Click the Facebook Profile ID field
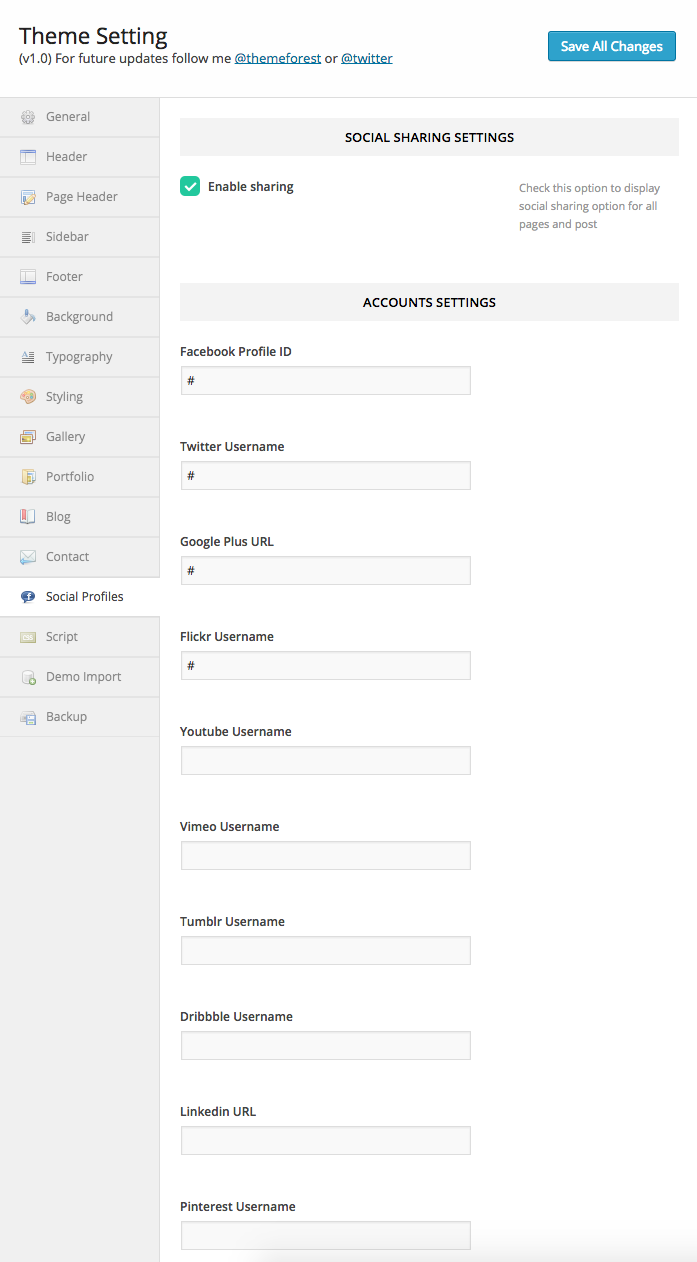 [325, 381]
